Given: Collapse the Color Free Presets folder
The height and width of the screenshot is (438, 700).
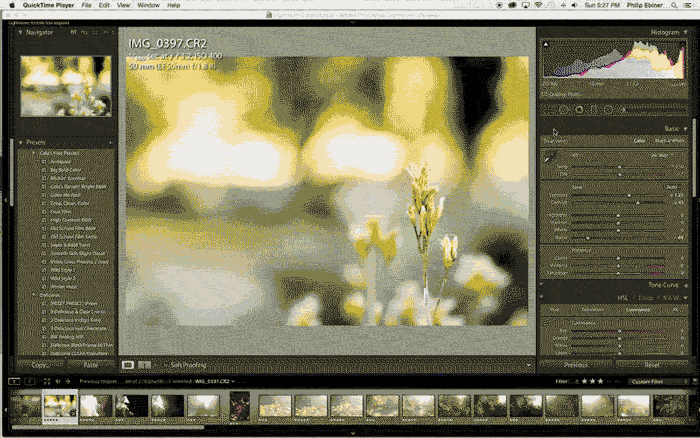Looking at the screenshot, I should click(x=33, y=153).
